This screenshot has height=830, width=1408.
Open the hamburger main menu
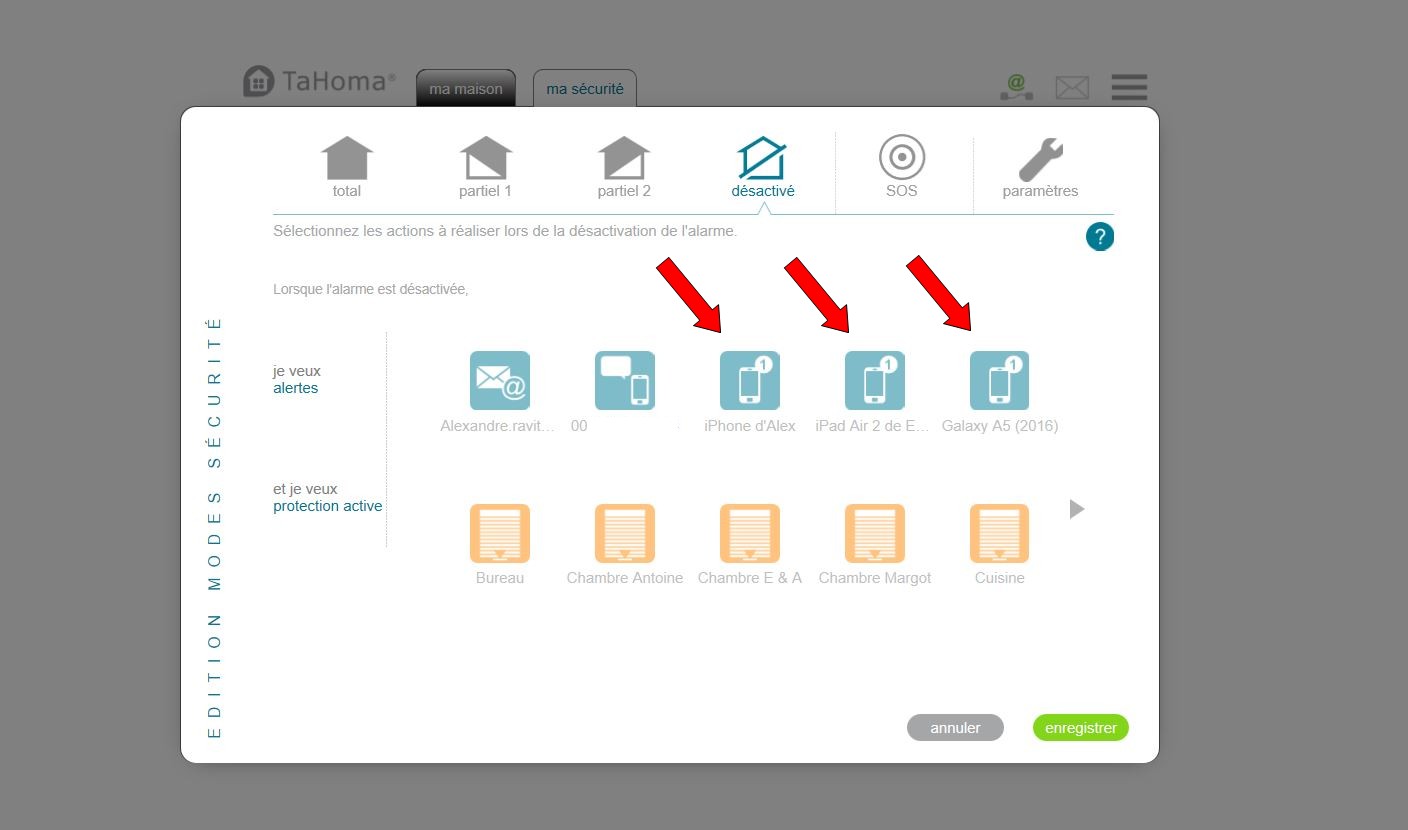click(1129, 87)
